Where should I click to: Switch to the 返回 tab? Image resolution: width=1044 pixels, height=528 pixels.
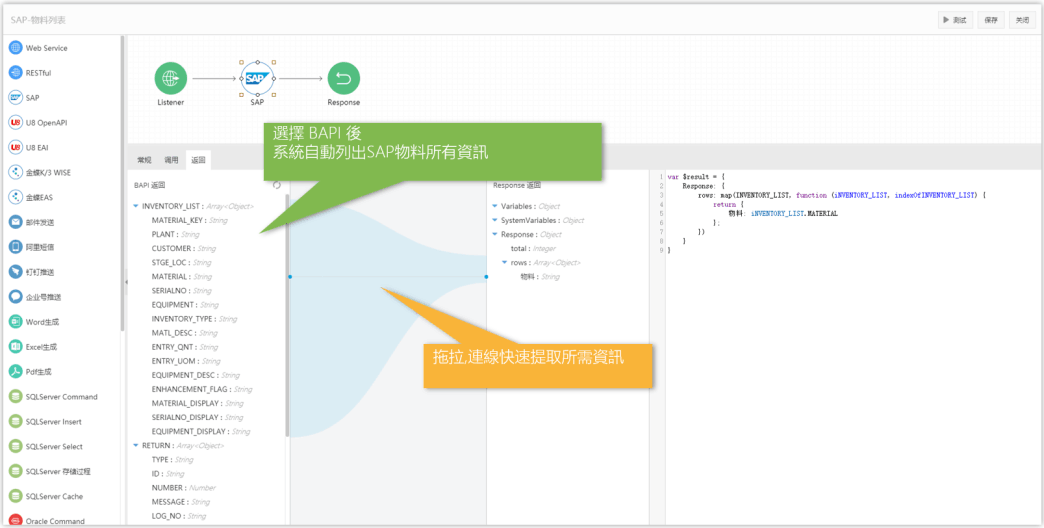[198, 160]
